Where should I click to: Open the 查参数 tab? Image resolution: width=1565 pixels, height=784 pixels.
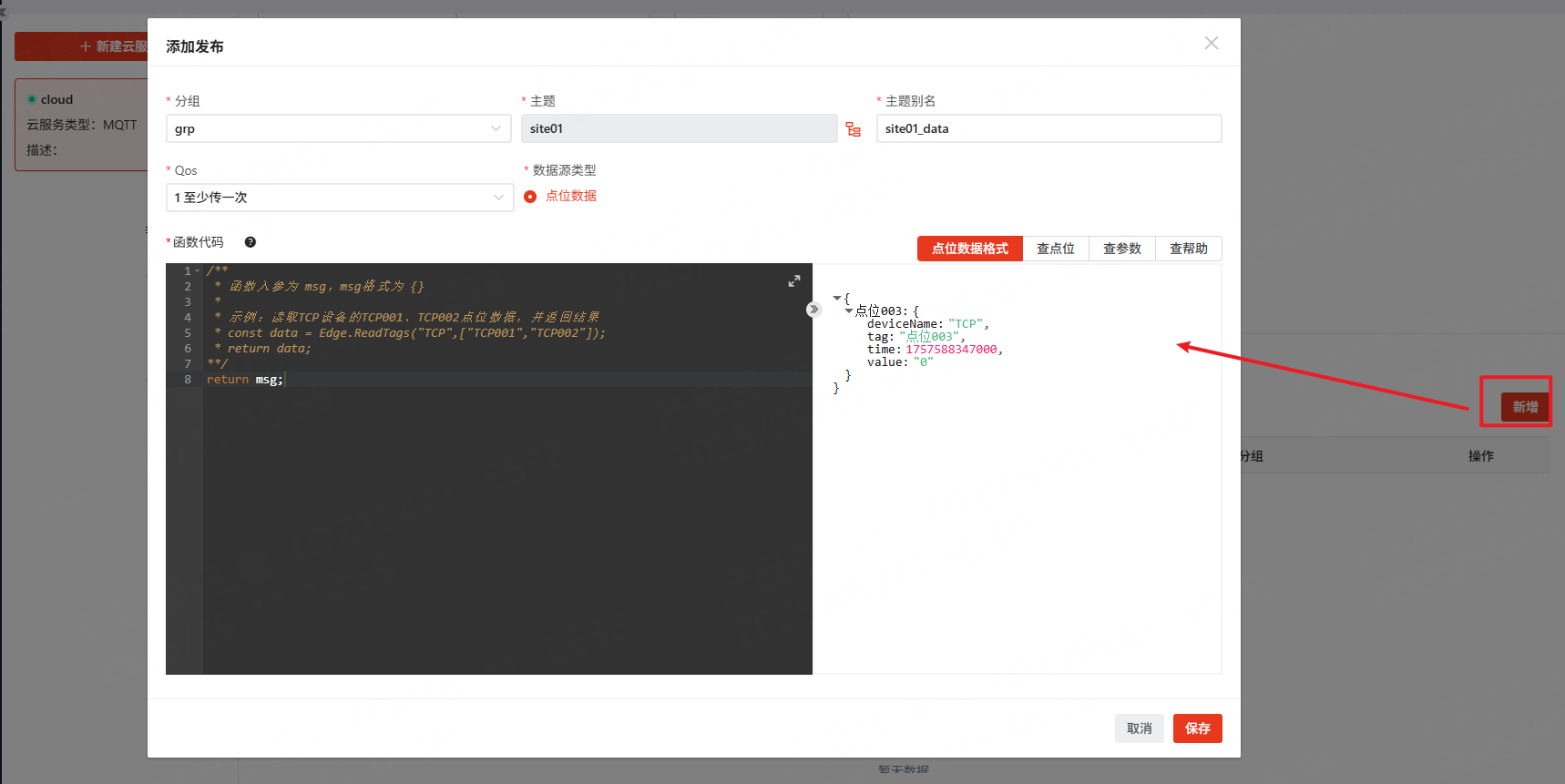tap(1121, 249)
